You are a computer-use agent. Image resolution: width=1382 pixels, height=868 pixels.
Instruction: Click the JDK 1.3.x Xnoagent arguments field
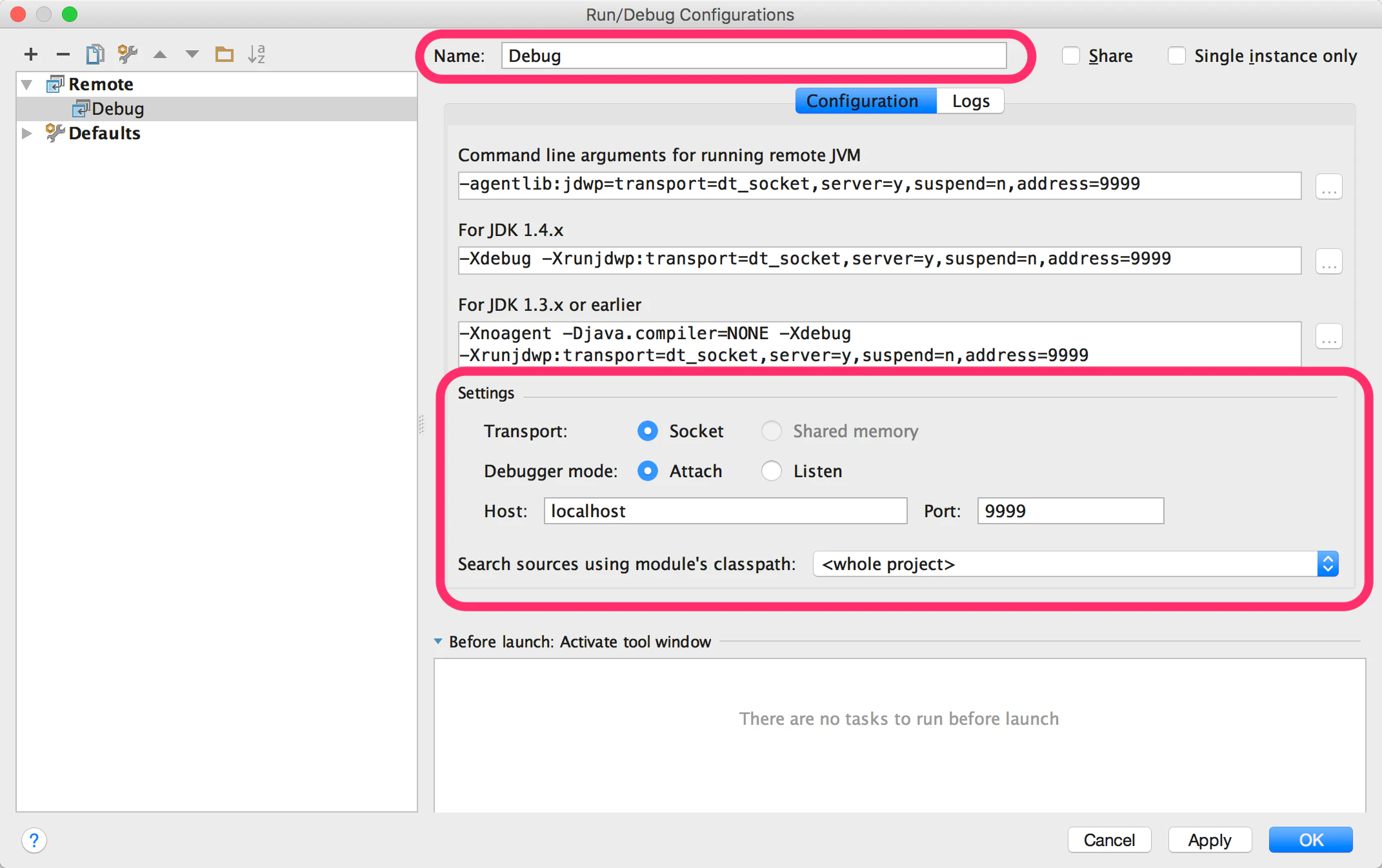[879, 344]
